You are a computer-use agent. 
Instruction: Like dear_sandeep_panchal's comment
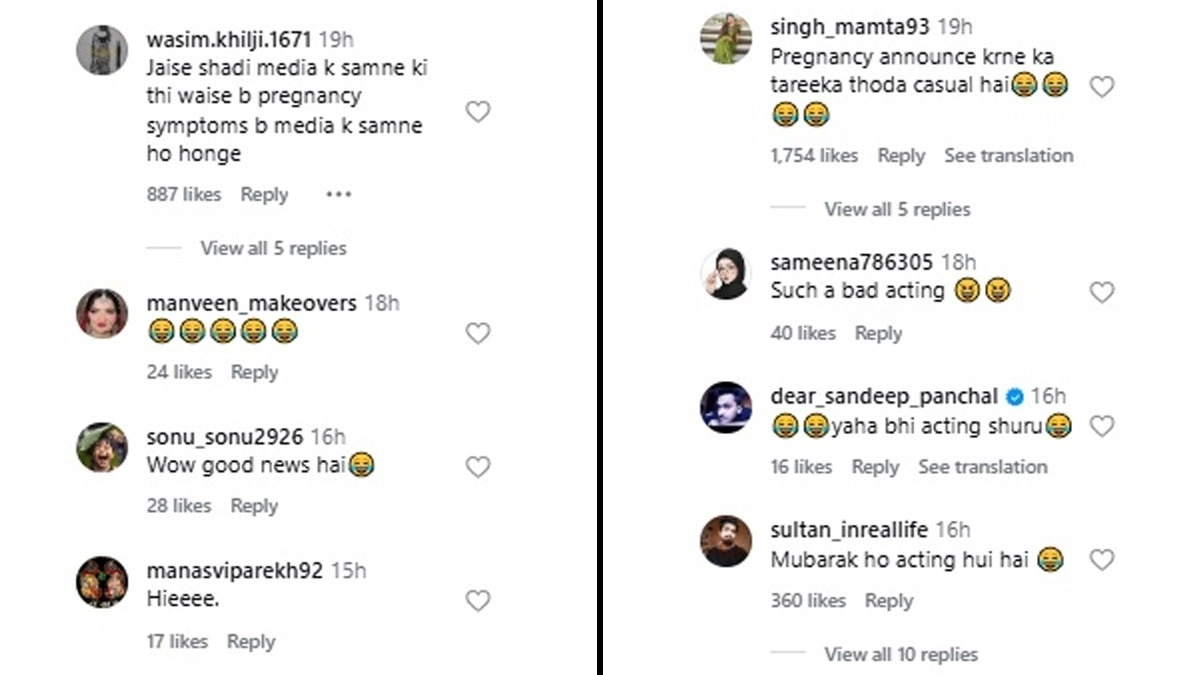coord(1101,426)
